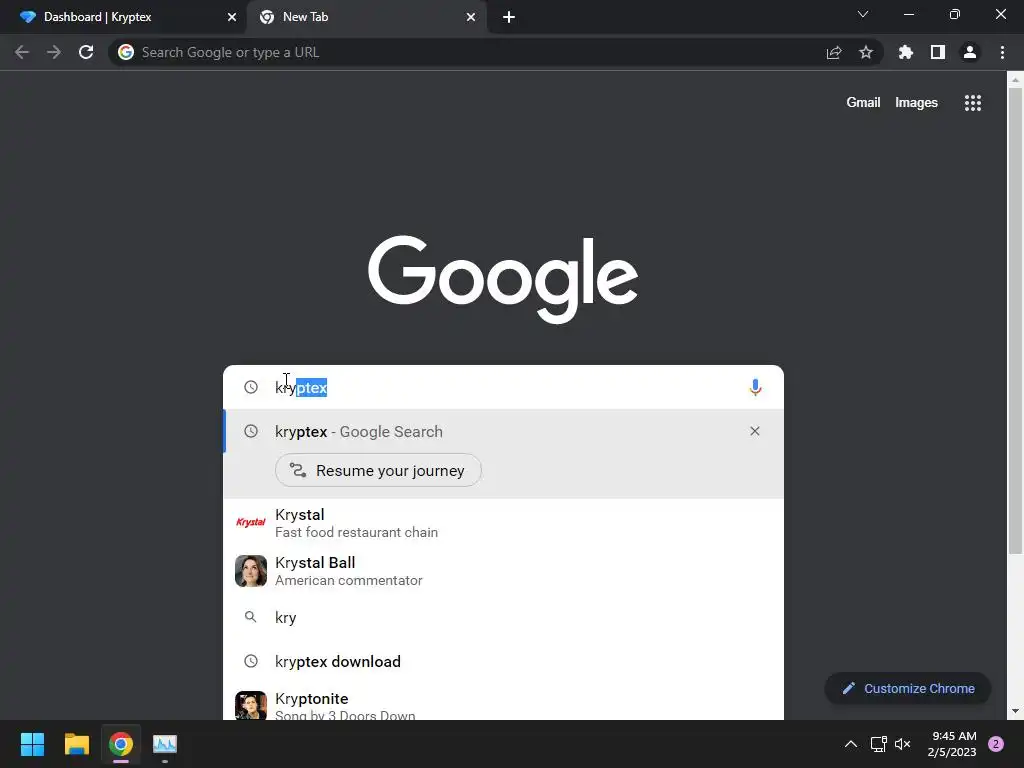
Task: Click the Krystal Ball photo thumbnail
Action: click(251, 571)
